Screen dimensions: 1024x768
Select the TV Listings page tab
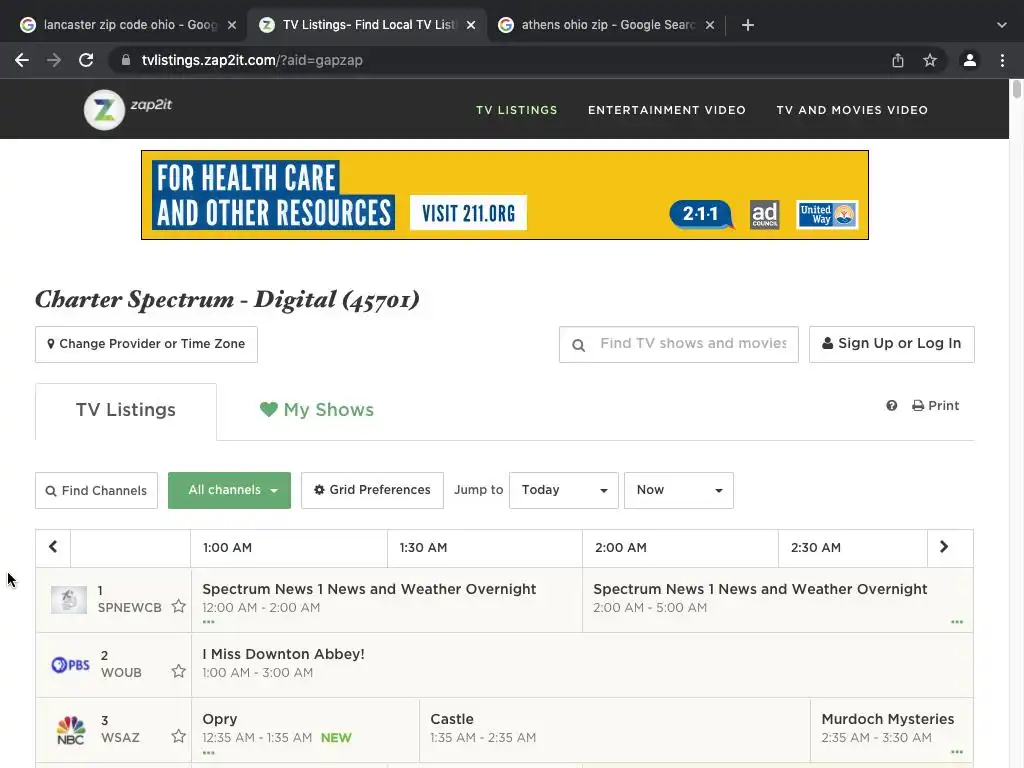[x=125, y=411]
